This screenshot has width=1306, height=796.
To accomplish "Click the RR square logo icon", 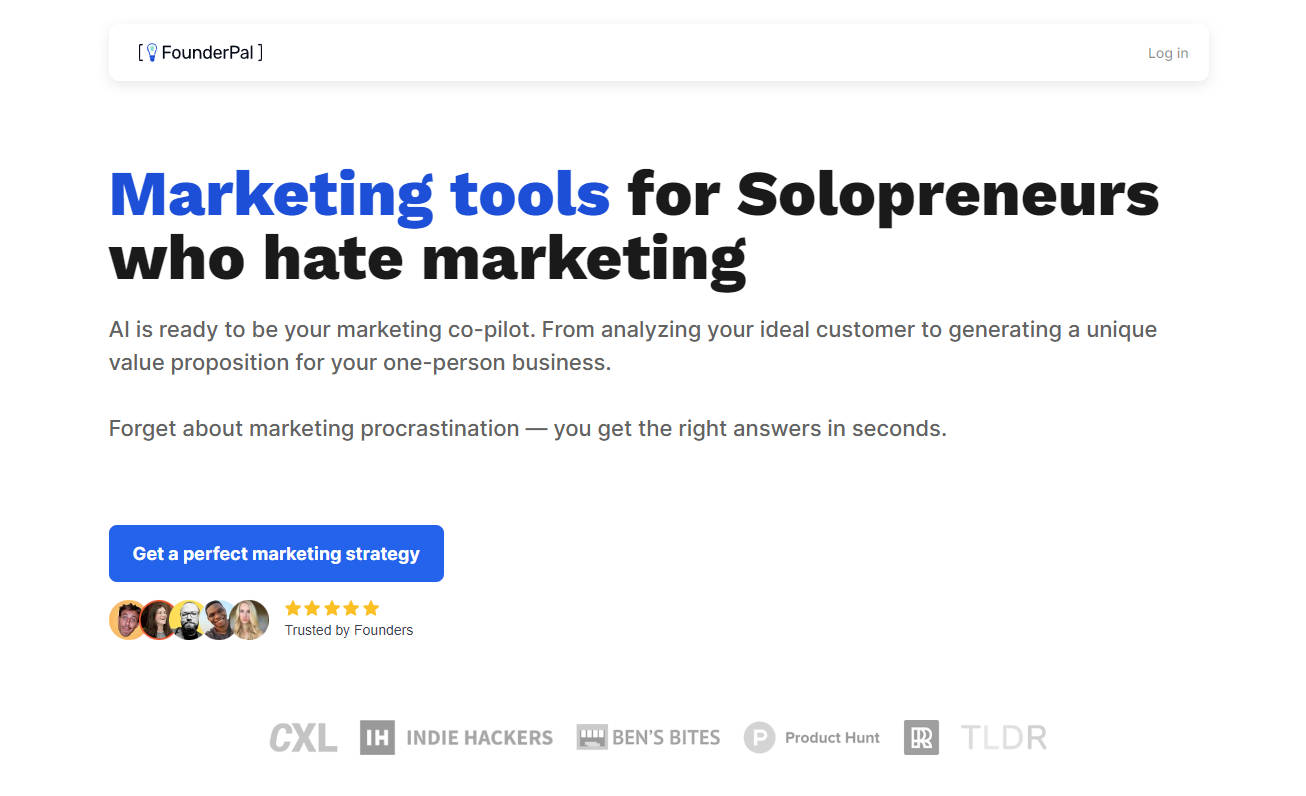I will point(921,738).
